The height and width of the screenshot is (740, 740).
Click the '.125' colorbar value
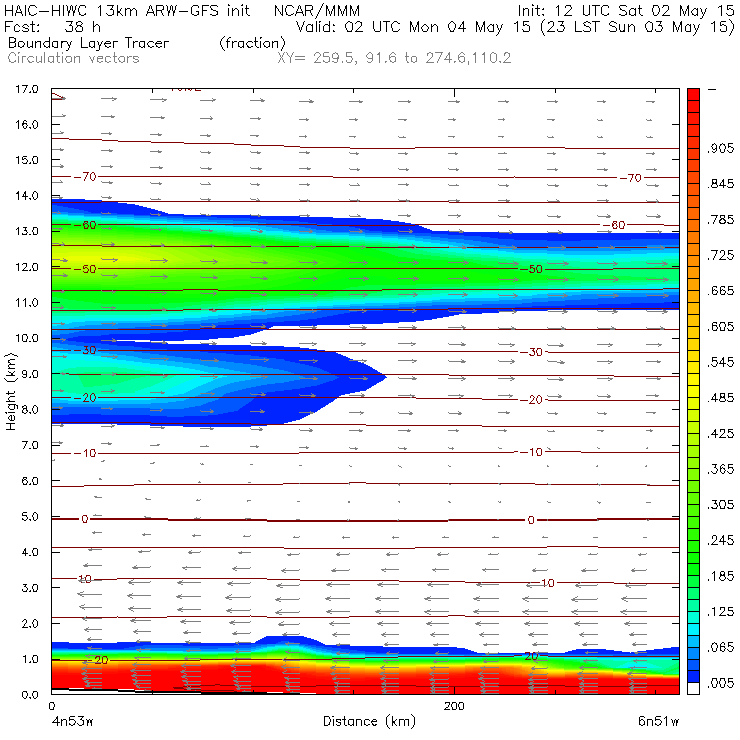[x=721, y=612]
